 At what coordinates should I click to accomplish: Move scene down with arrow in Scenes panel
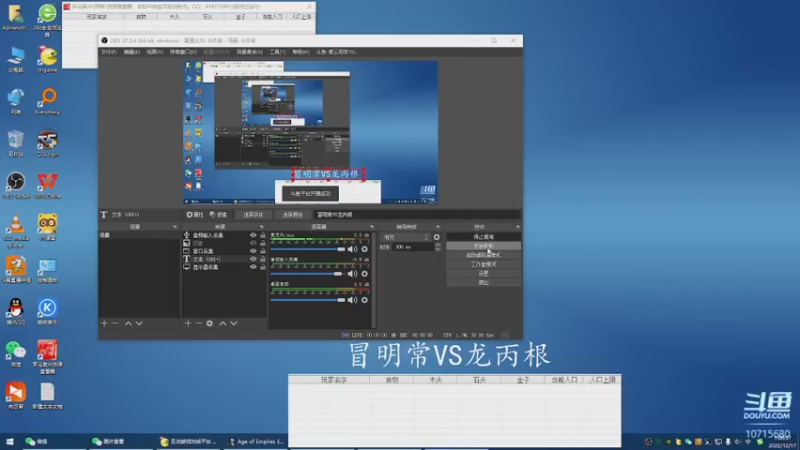pos(139,323)
